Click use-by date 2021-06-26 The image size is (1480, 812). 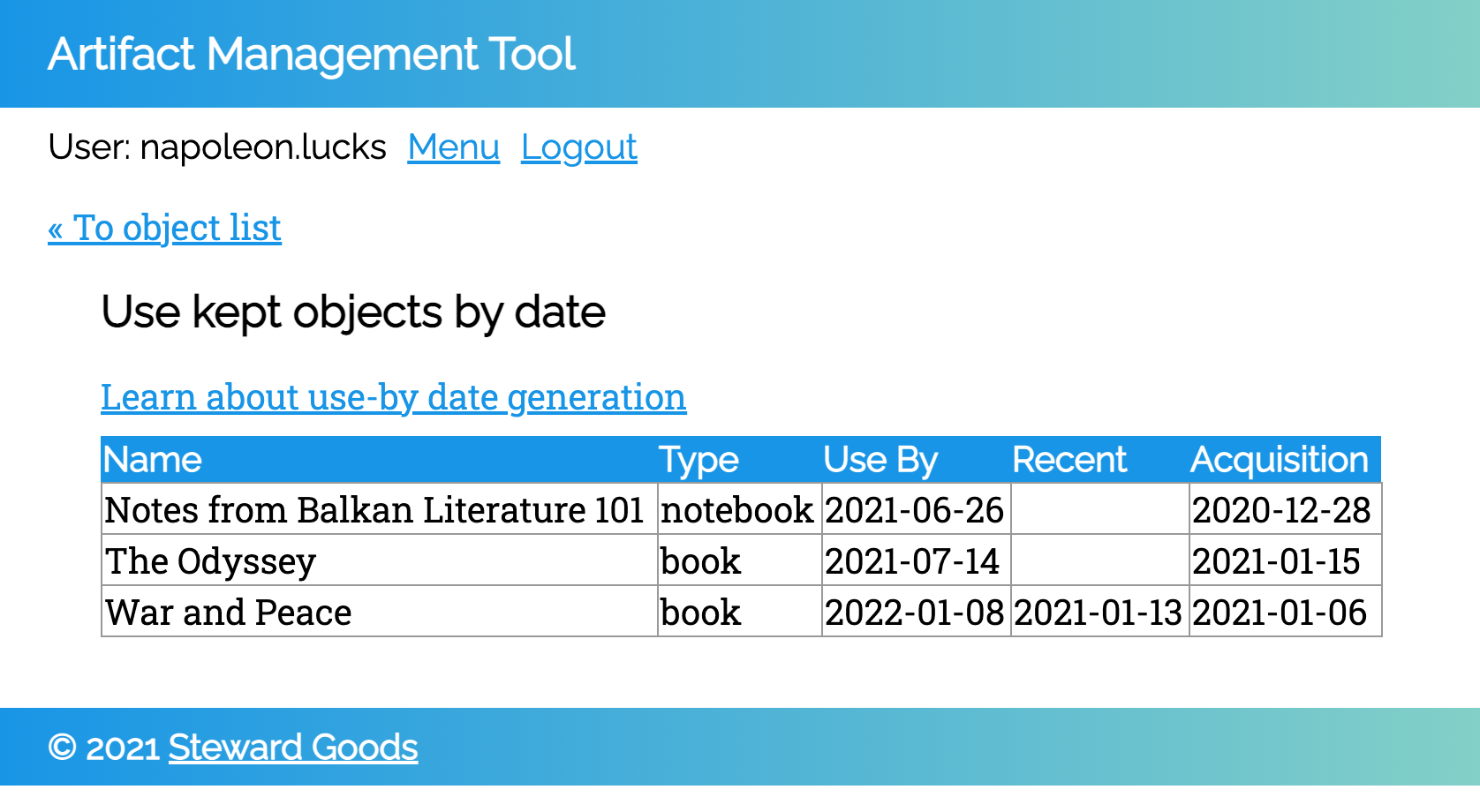pyautogui.click(x=914, y=510)
